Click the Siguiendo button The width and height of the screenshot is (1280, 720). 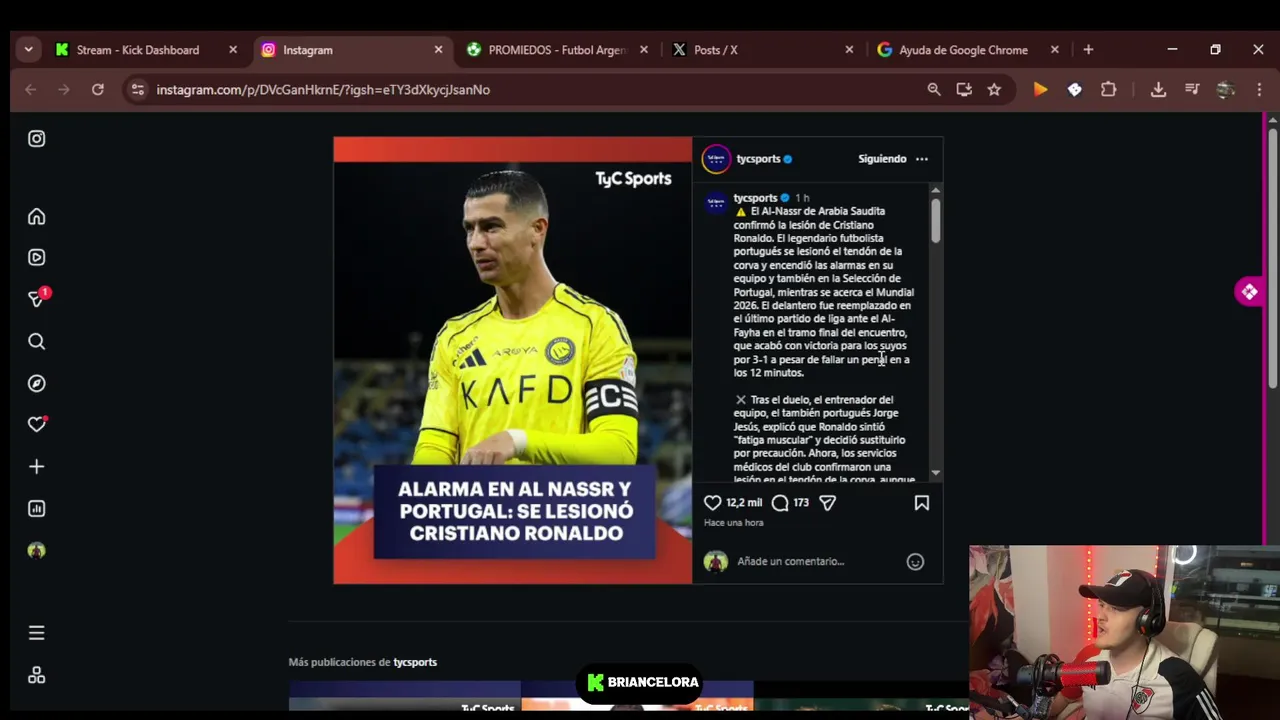coord(882,159)
